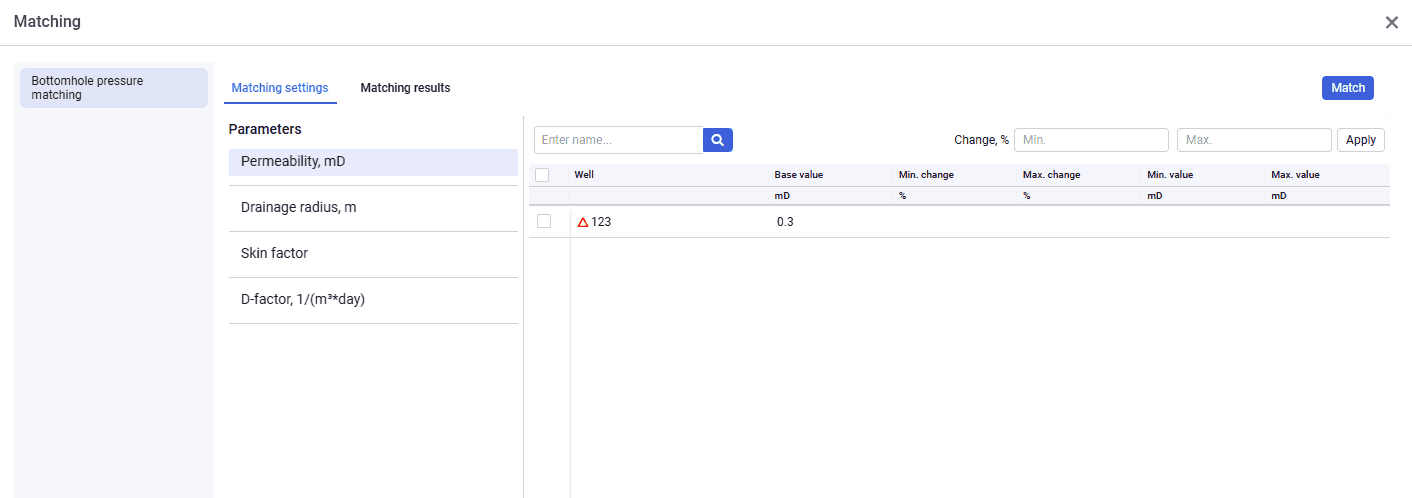
Task: Click the red warning triangle for well 123
Action: pos(583,222)
